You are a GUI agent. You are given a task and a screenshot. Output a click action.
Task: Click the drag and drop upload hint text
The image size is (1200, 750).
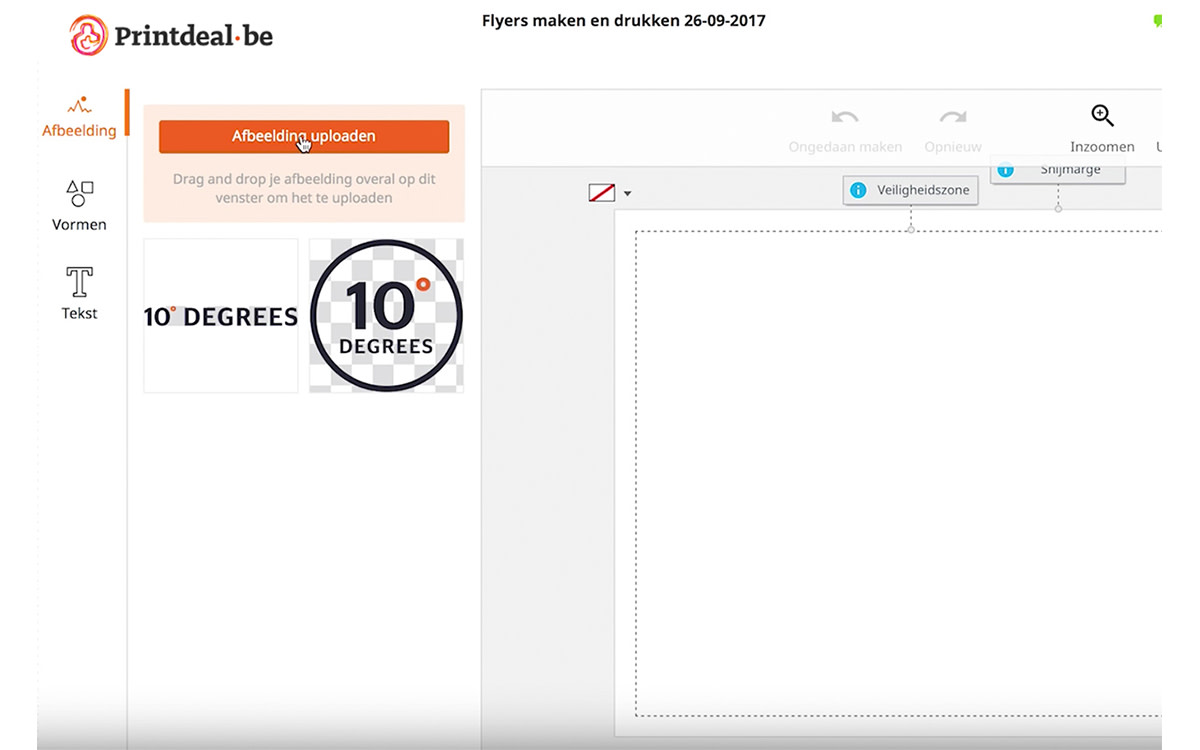point(304,189)
